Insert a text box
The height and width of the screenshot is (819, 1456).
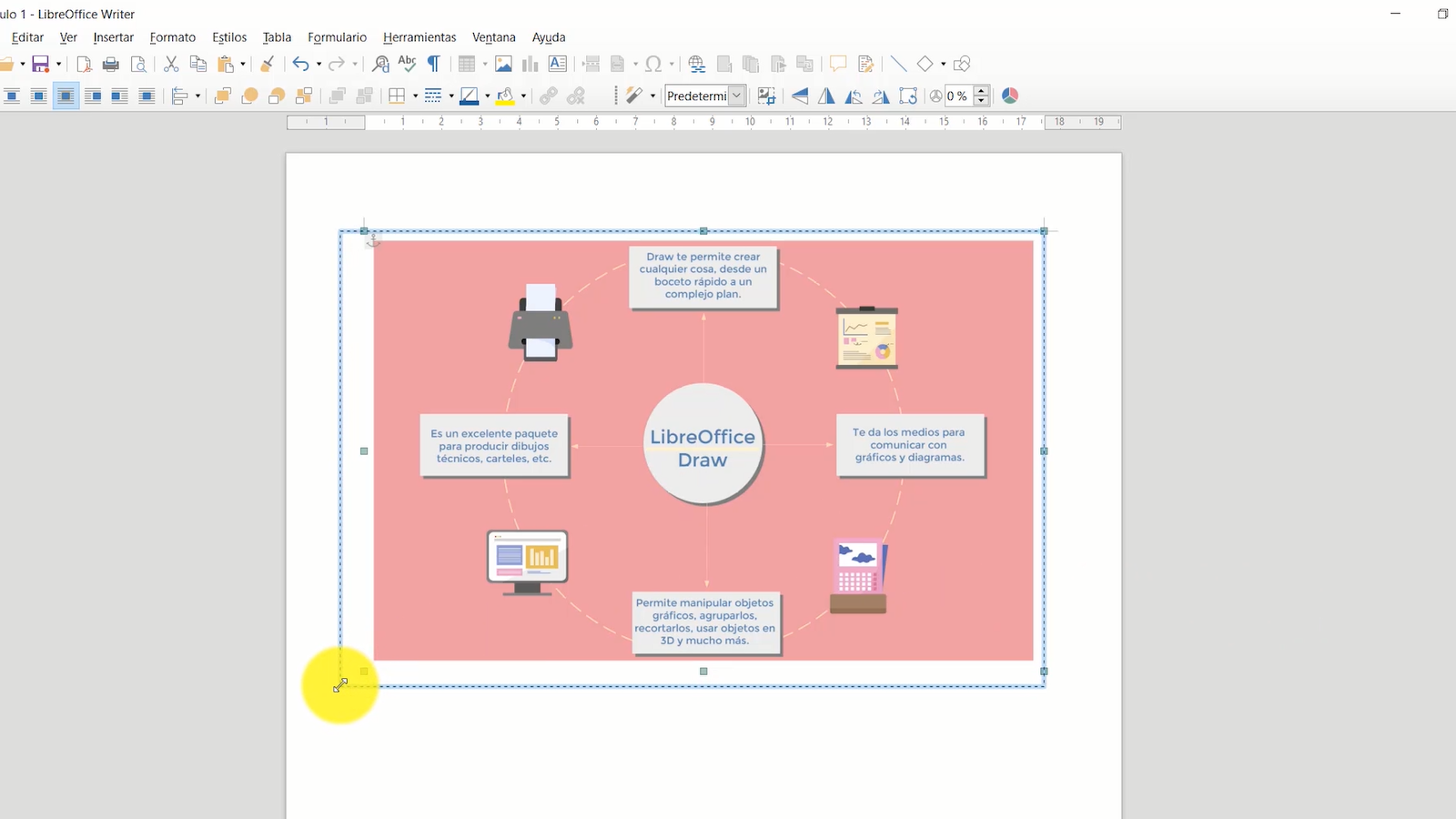coord(558,64)
